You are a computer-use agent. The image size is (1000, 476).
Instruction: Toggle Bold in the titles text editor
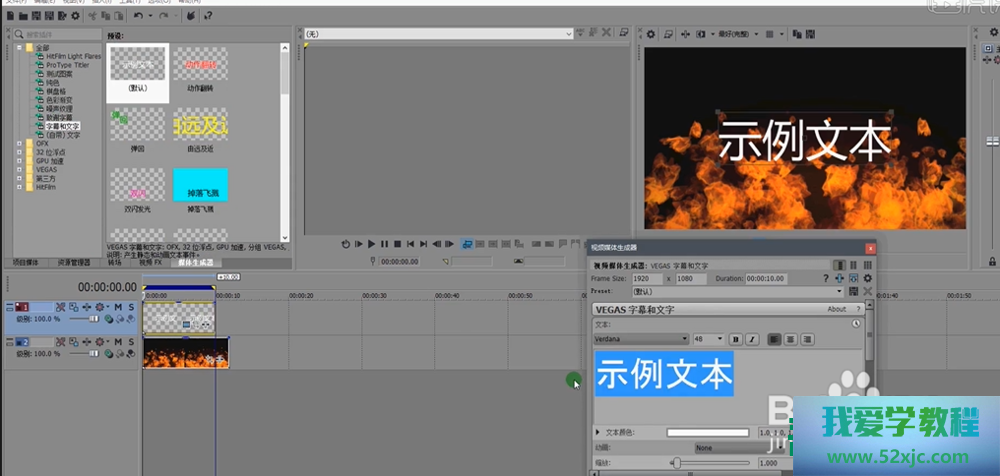(x=735, y=339)
